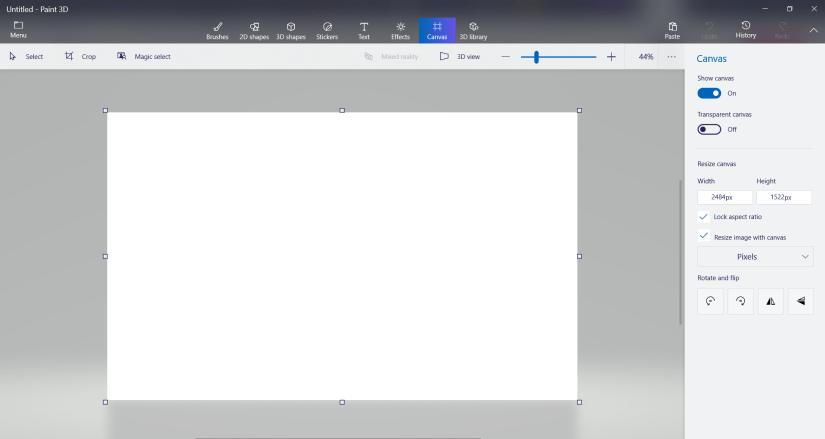Click the bottom-middle canvas resize handle

point(342,402)
